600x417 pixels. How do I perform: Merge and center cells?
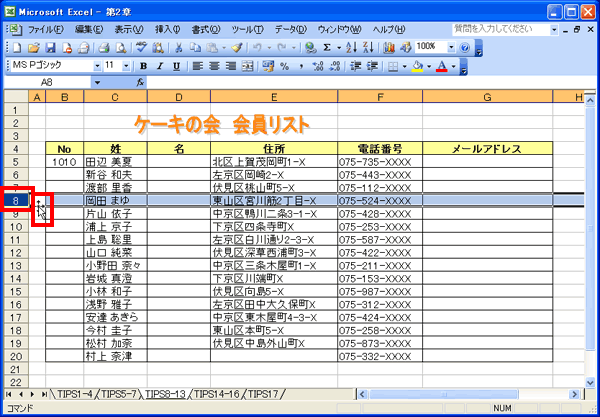[x=248, y=67]
